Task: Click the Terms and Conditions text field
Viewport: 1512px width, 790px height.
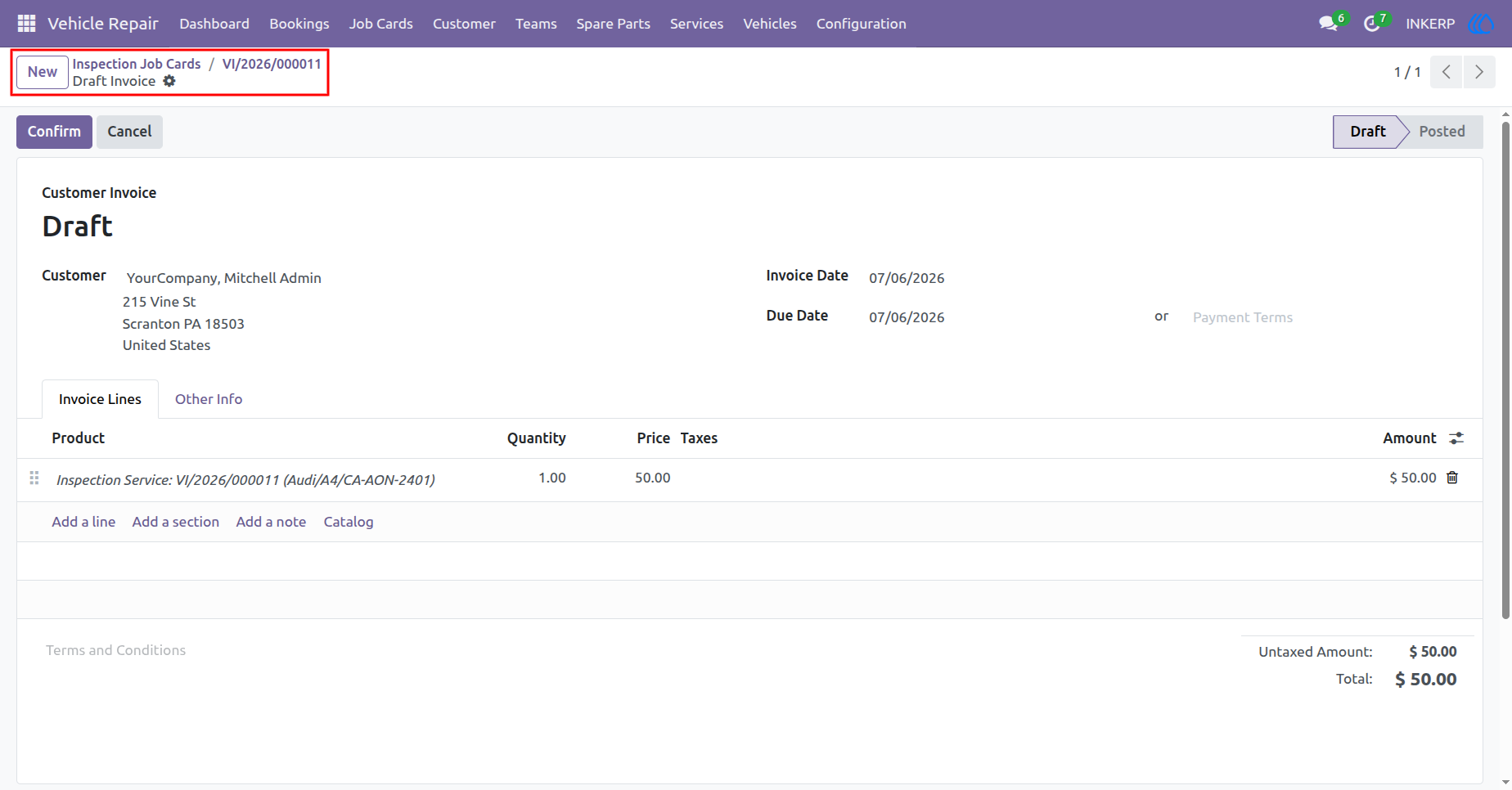Action: click(x=638, y=650)
